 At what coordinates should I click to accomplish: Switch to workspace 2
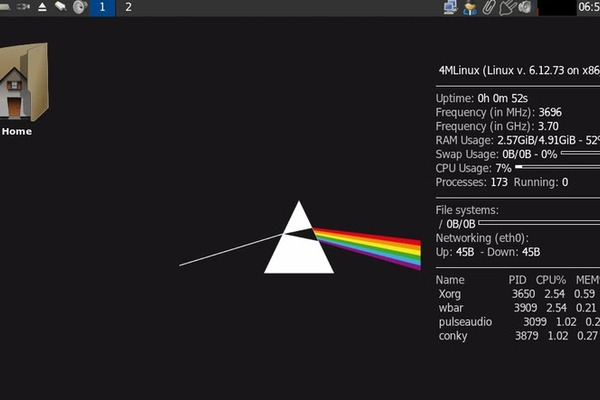pyautogui.click(x=129, y=7)
